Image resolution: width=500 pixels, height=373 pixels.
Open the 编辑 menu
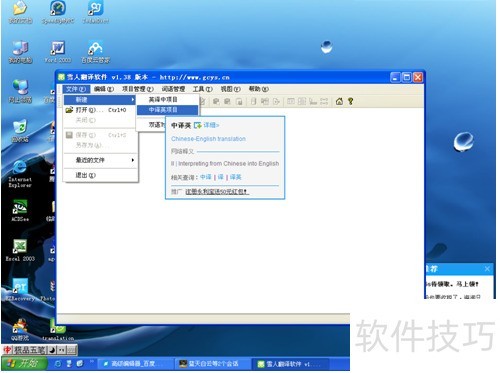(104, 89)
